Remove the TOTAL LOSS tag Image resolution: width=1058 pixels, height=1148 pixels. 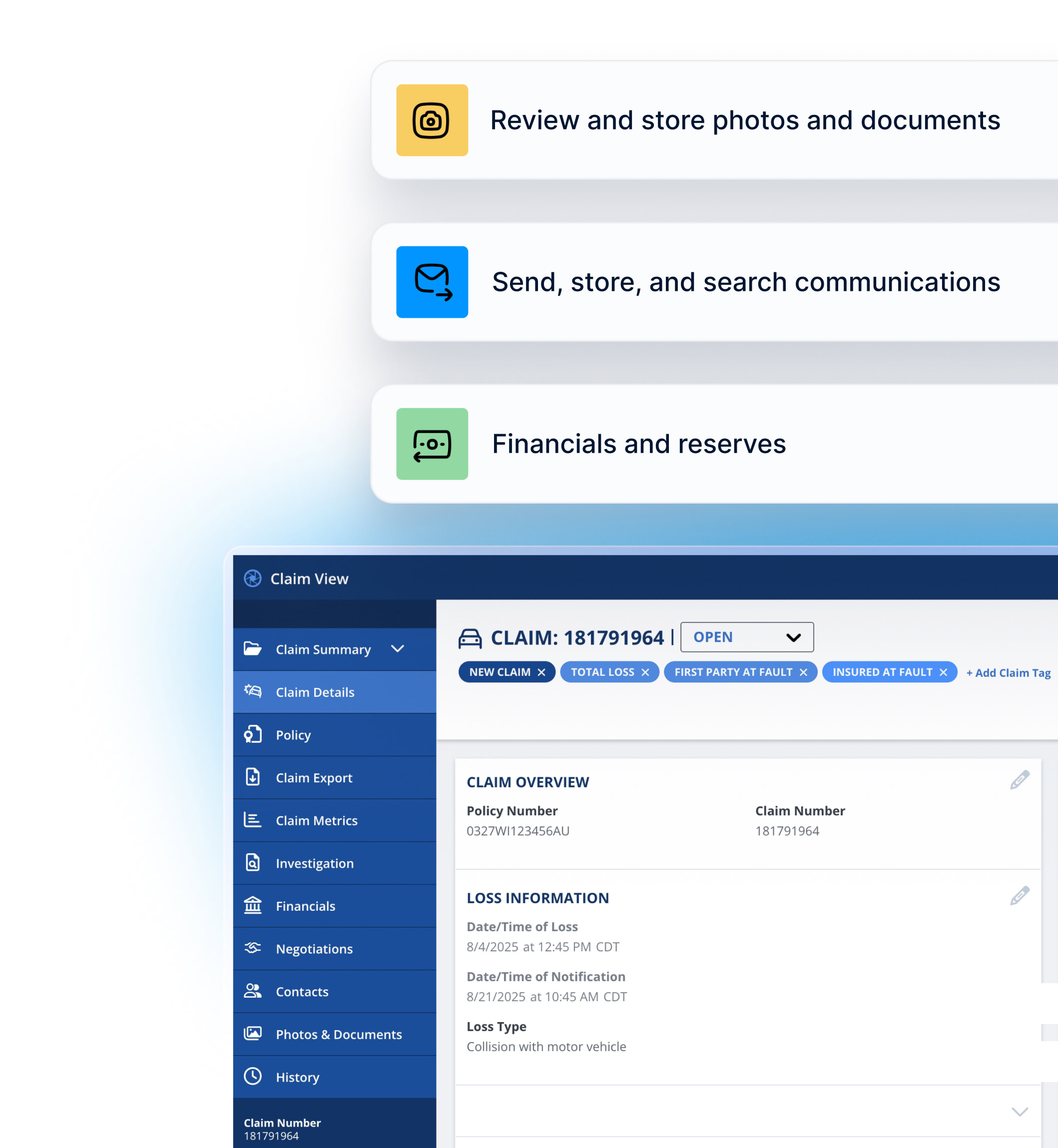click(x=645, y=672)
